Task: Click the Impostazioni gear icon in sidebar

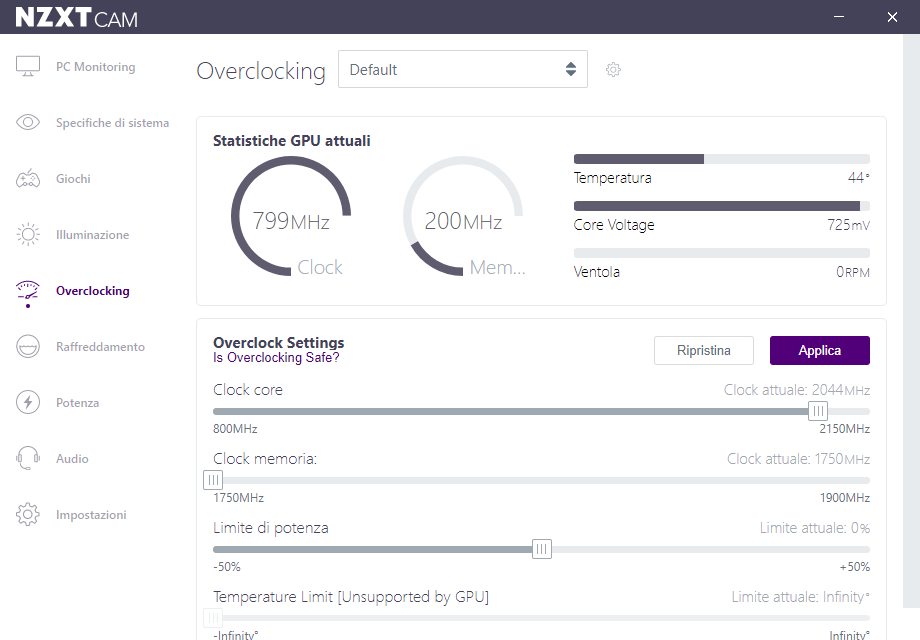Action: [28, 515]
